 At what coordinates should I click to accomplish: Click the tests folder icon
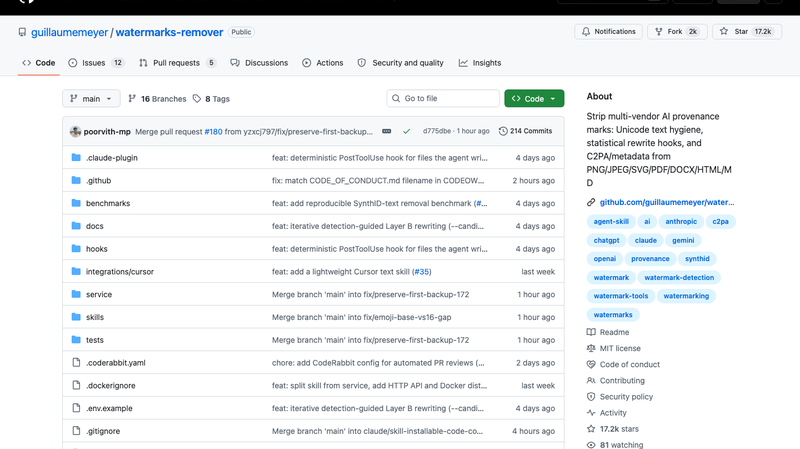[76, 339]
